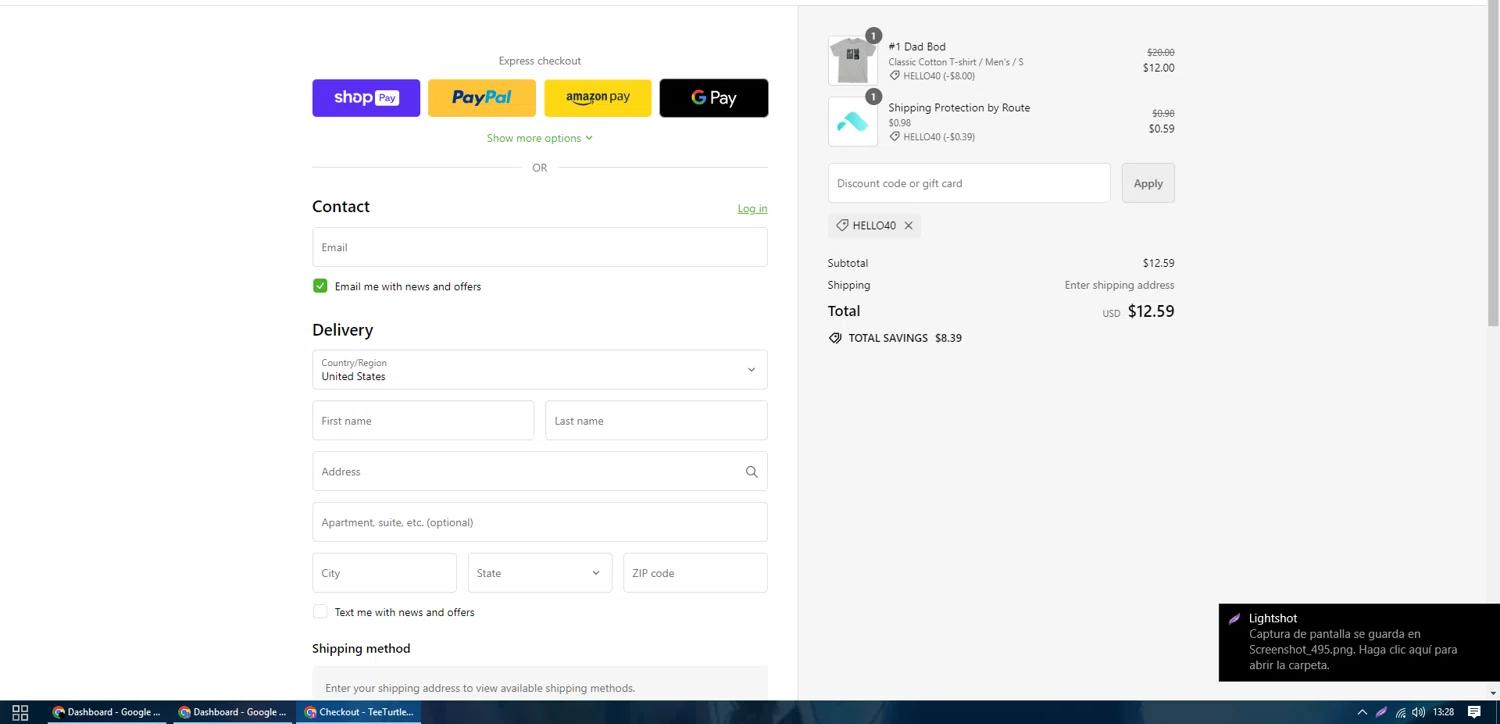Click the Shipping Protection by Route icon
Image resolution: width=1500 pixels, height=724 pixels.
pos(852,122)
